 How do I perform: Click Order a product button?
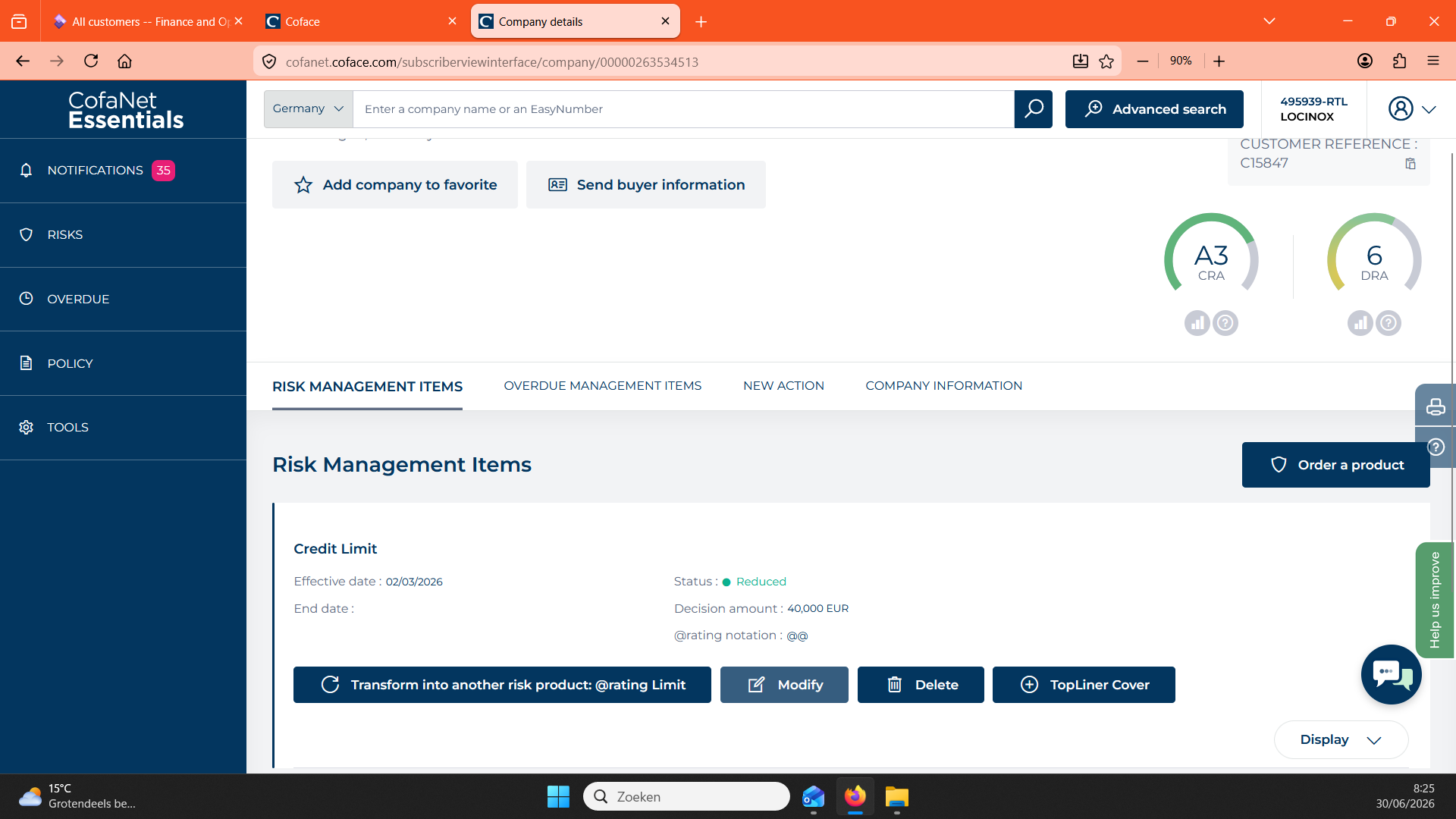tap(1336, 465)
